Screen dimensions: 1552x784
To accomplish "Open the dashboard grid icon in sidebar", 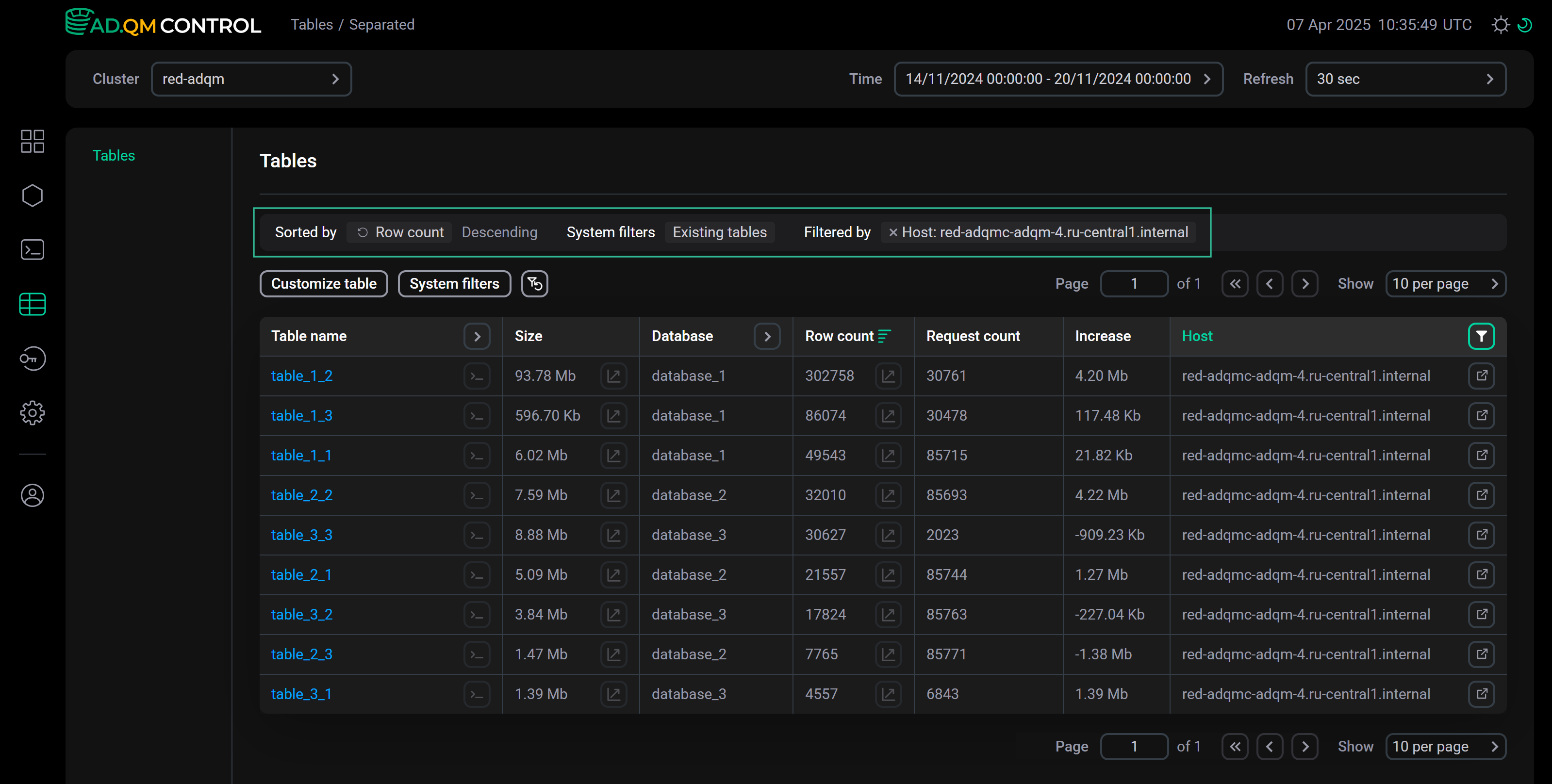I will click(32, 141).
